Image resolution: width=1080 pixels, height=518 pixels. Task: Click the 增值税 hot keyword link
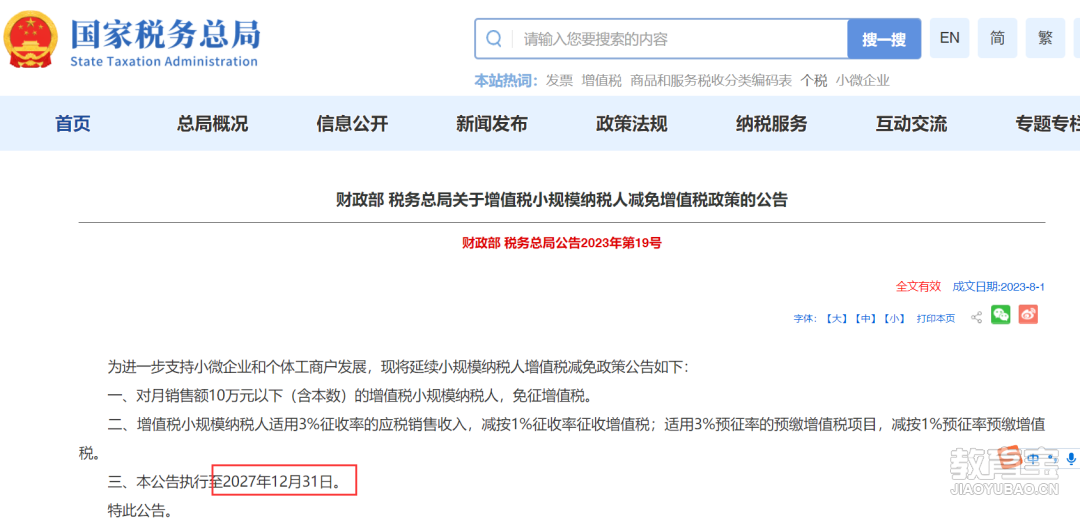click(x=601, y=81)
